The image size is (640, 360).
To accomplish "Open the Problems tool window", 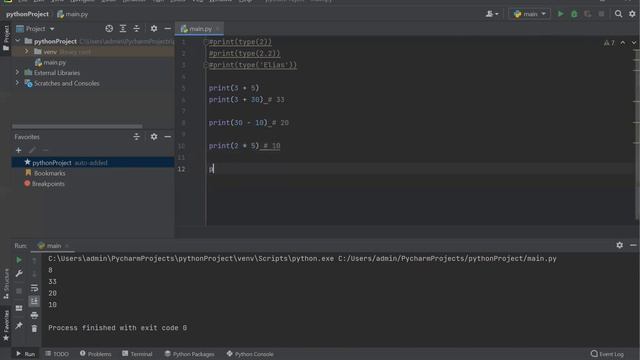I will (96, 354).
